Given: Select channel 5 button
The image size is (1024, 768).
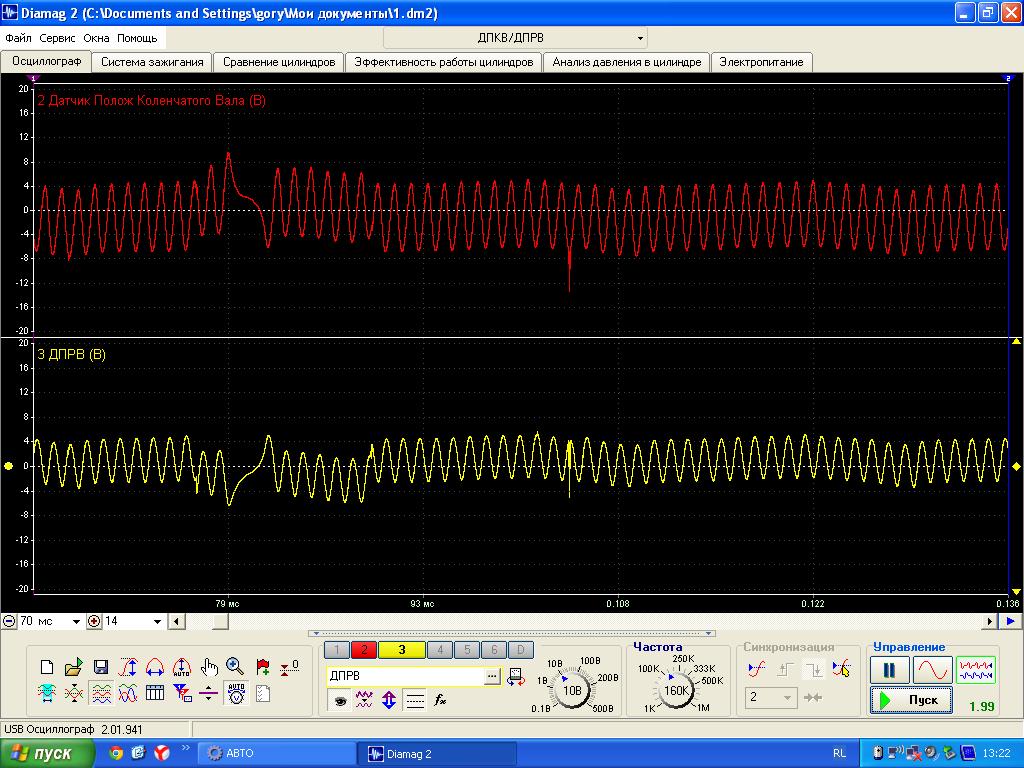Looking at the screenshot, I should coord(467,650).
